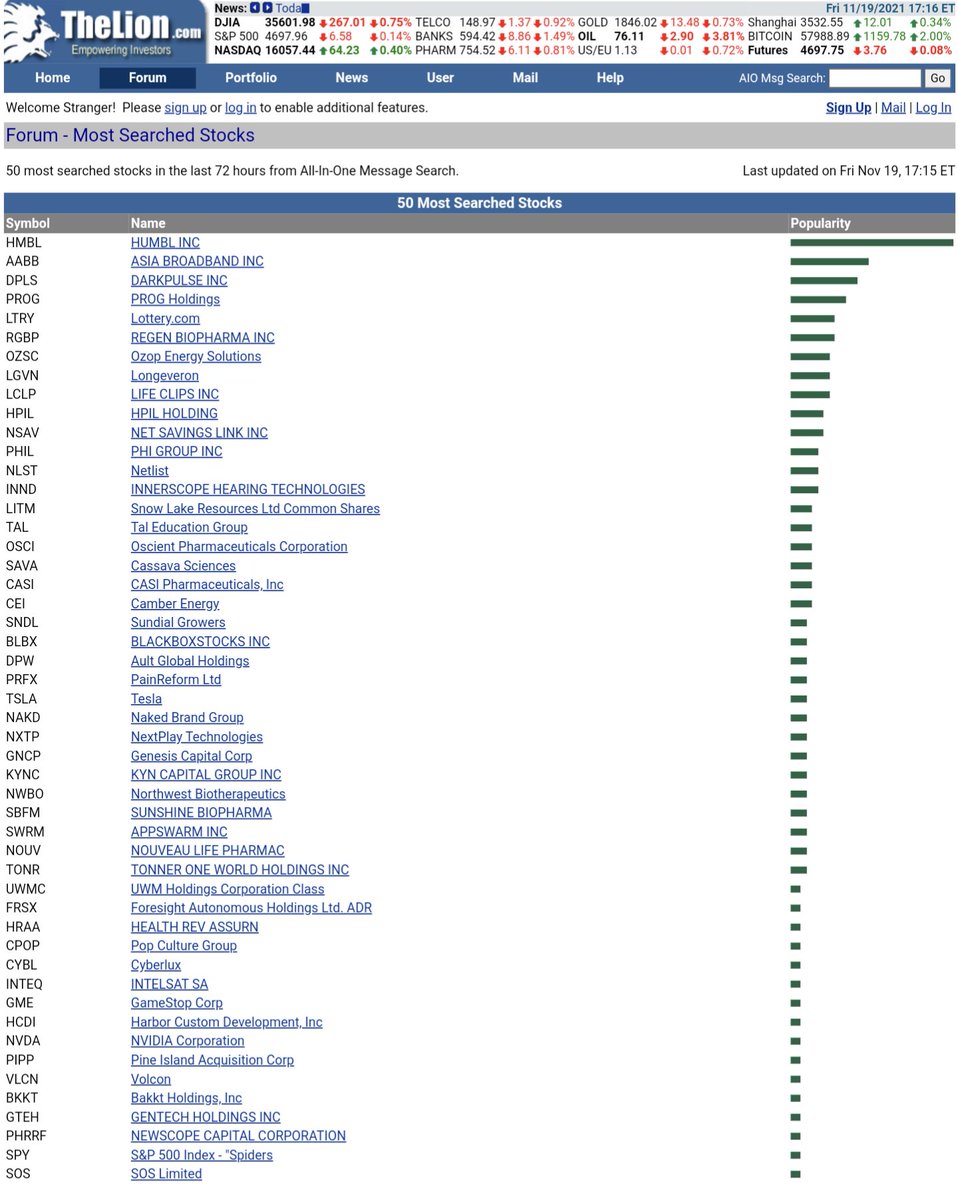Open Cassava Sciences link
Screen dimensions: 958x1200
(183, 566)
